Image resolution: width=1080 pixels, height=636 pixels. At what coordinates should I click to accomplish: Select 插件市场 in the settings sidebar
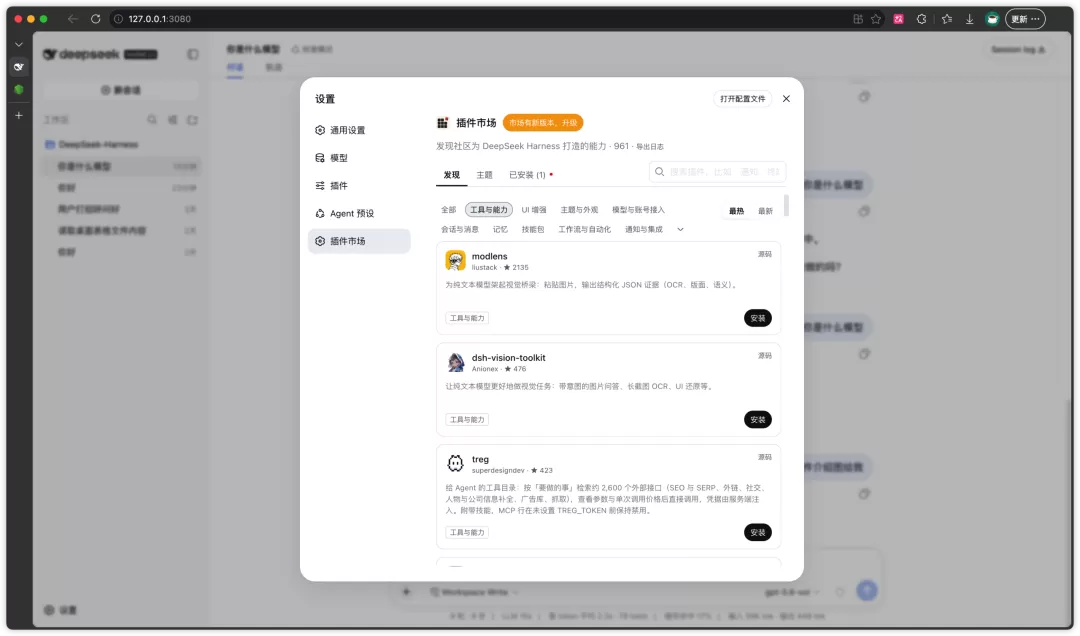click(x=359, y=241)
